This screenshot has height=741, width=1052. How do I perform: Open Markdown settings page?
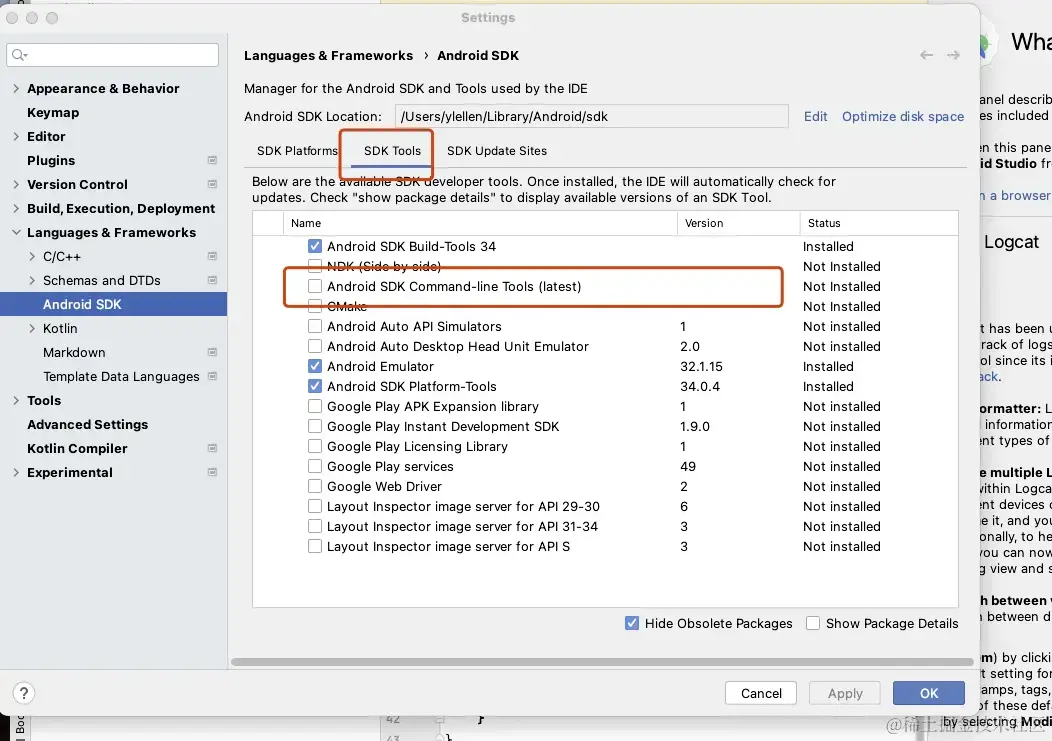(74, 352)
